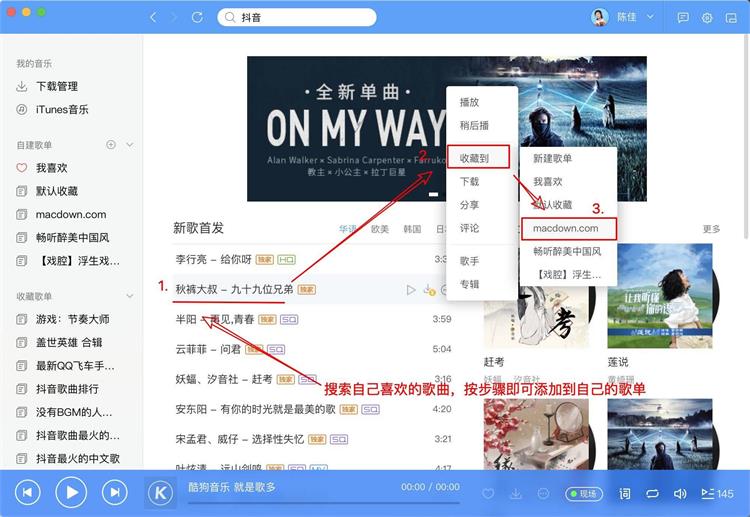Expand the 陈佳 account dropdown

(x=650, y=17)
